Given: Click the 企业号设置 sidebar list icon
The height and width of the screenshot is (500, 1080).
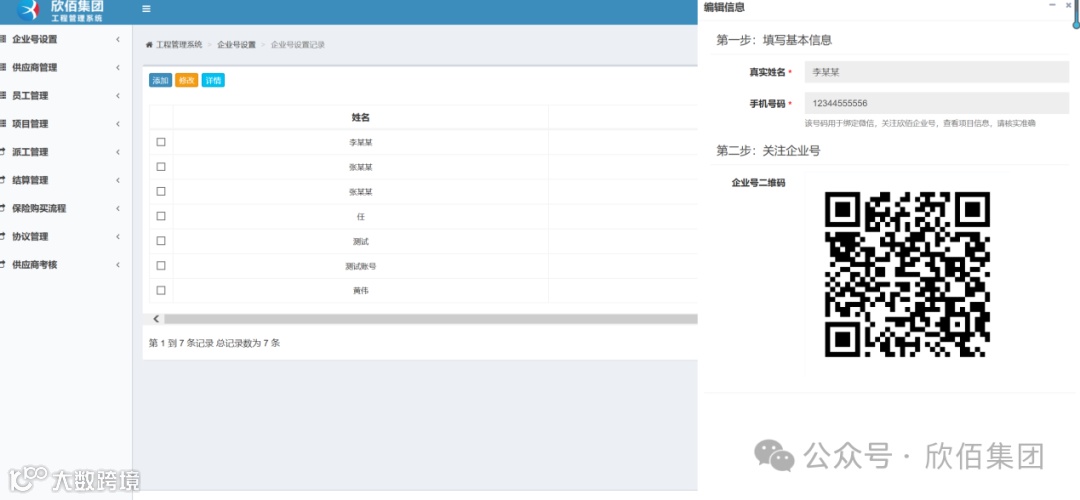Looking at the screenshot, I should (3, 39).
